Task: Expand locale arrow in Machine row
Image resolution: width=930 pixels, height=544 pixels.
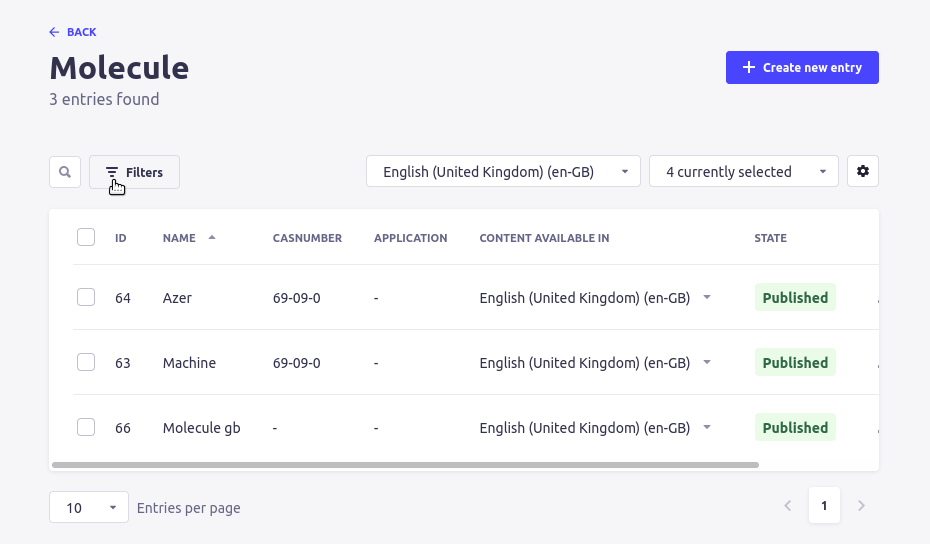Action: pyautogui.click(x=707, y=362)
